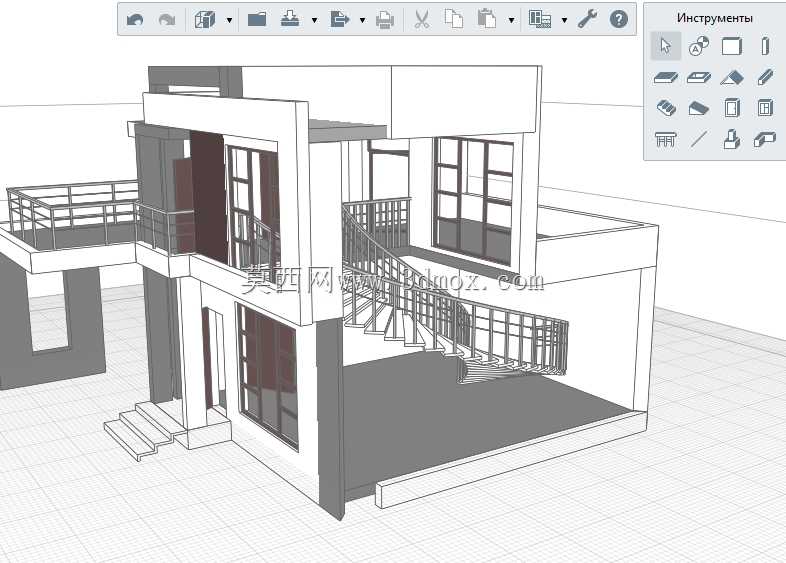786x563 pixels.
Task: Select the wall tool in Инструменты
Action: pyautogui.click(x=732, y=46)
